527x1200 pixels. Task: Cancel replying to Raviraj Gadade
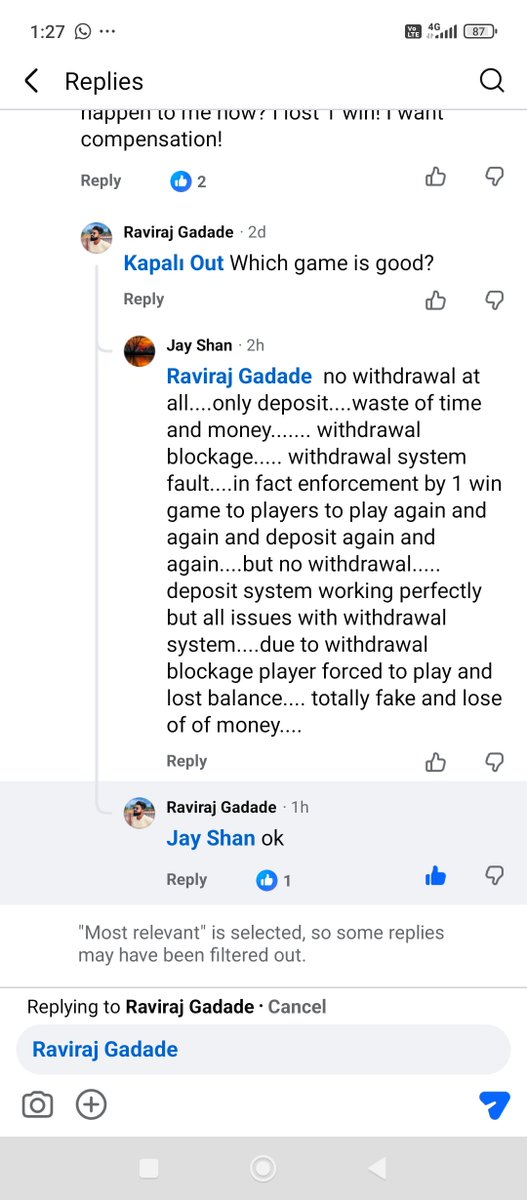[297, 1007]
